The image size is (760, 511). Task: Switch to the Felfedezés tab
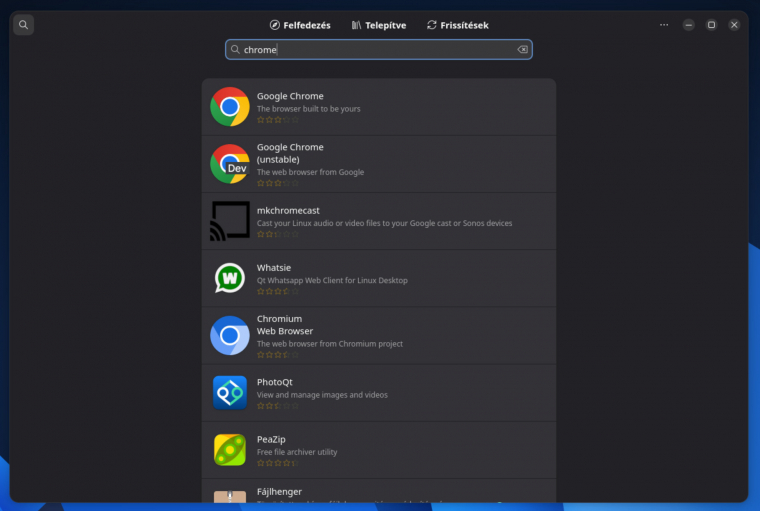(x=300, y=25)
